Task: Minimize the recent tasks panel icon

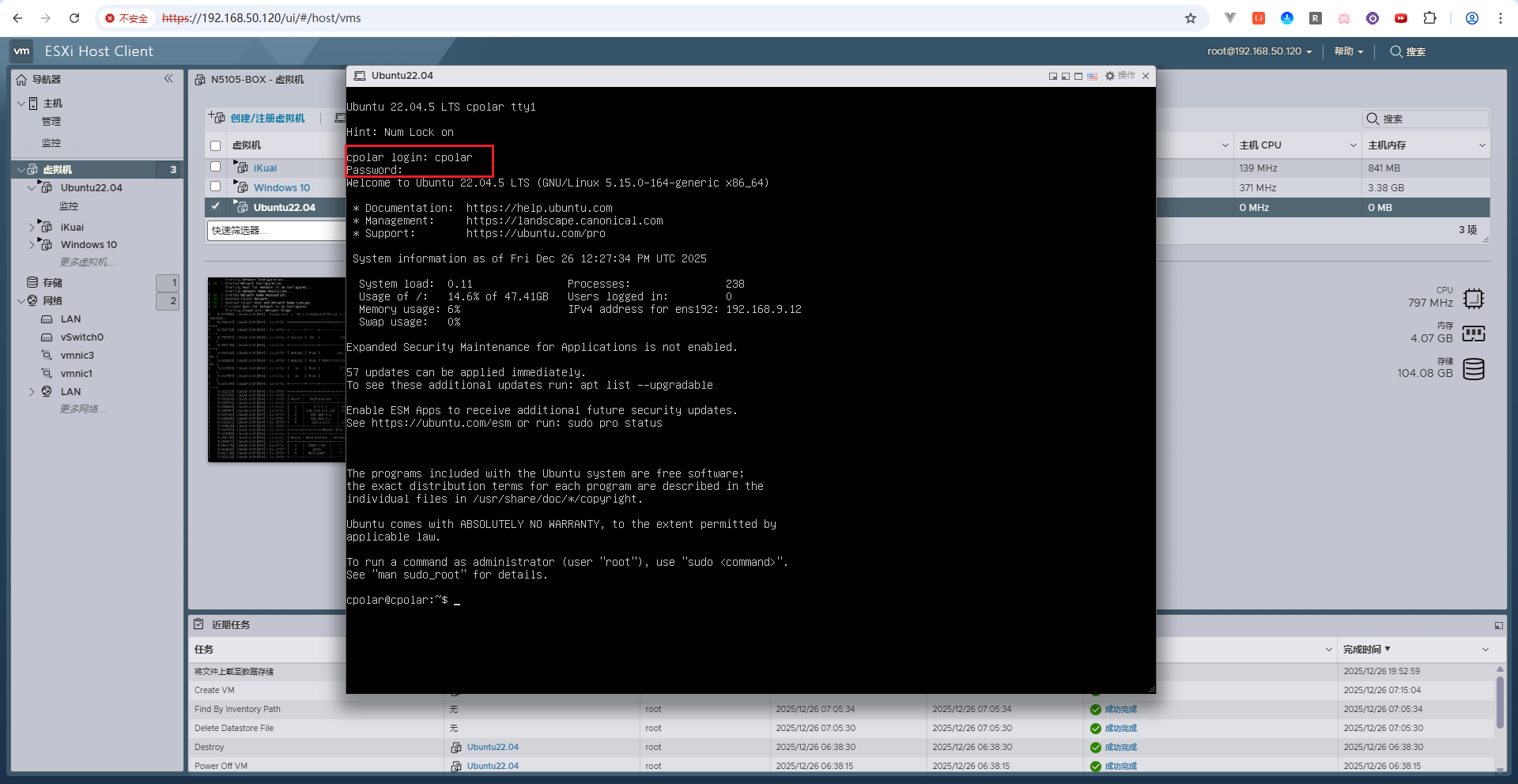Action: pyautogui.click(x=1498, y=625)
